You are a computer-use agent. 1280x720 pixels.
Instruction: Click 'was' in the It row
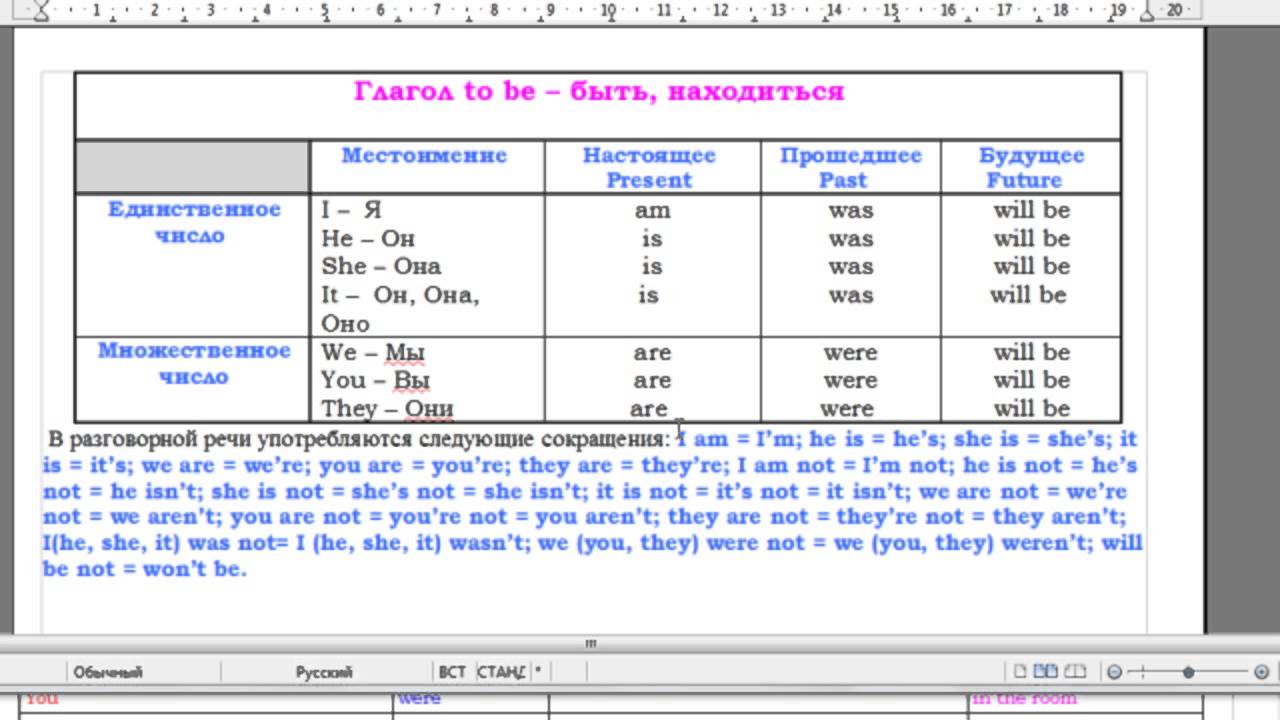851,295
